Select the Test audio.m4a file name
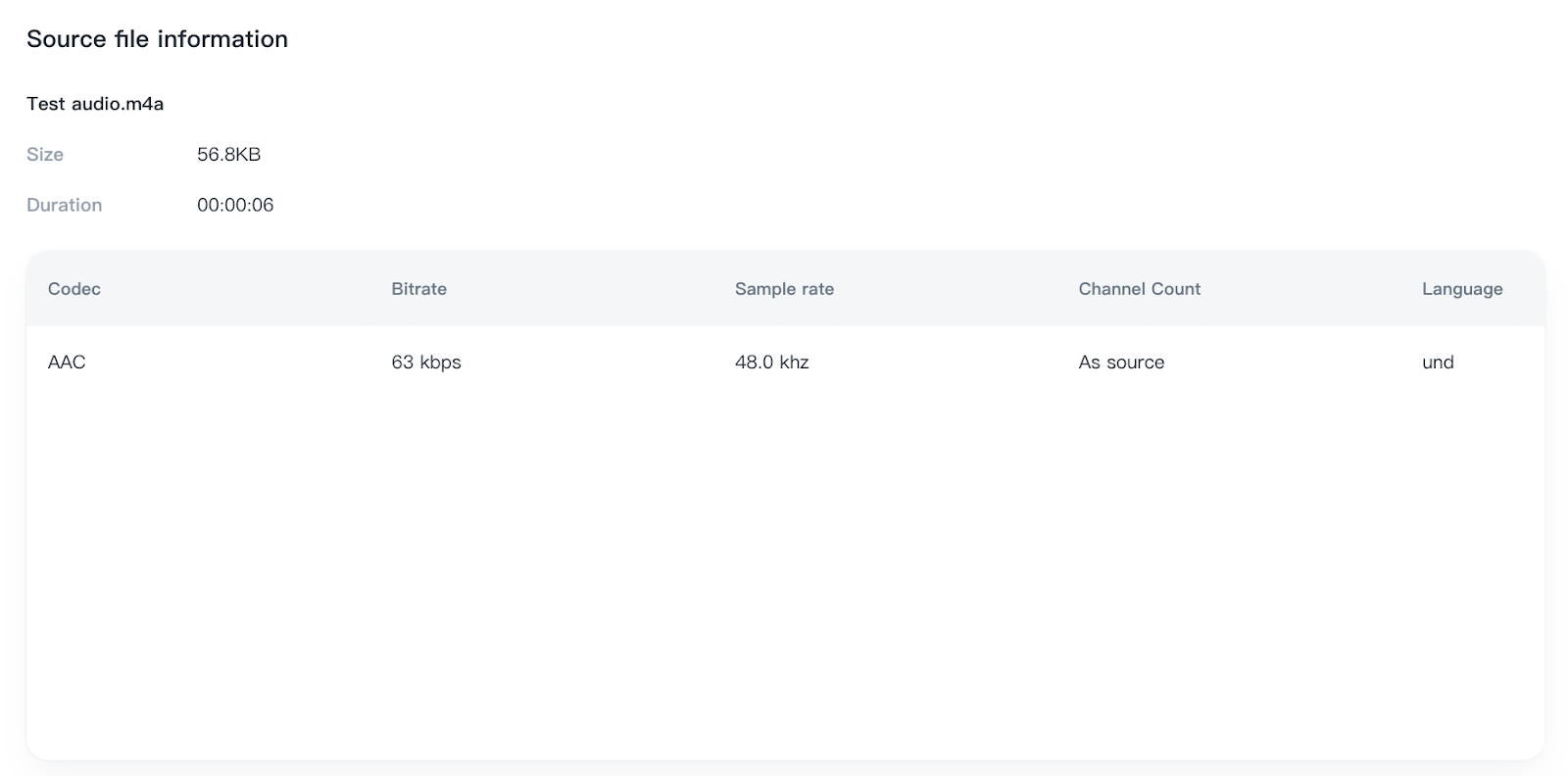This screenshot has height=776, width=1568. pos(95,104)
